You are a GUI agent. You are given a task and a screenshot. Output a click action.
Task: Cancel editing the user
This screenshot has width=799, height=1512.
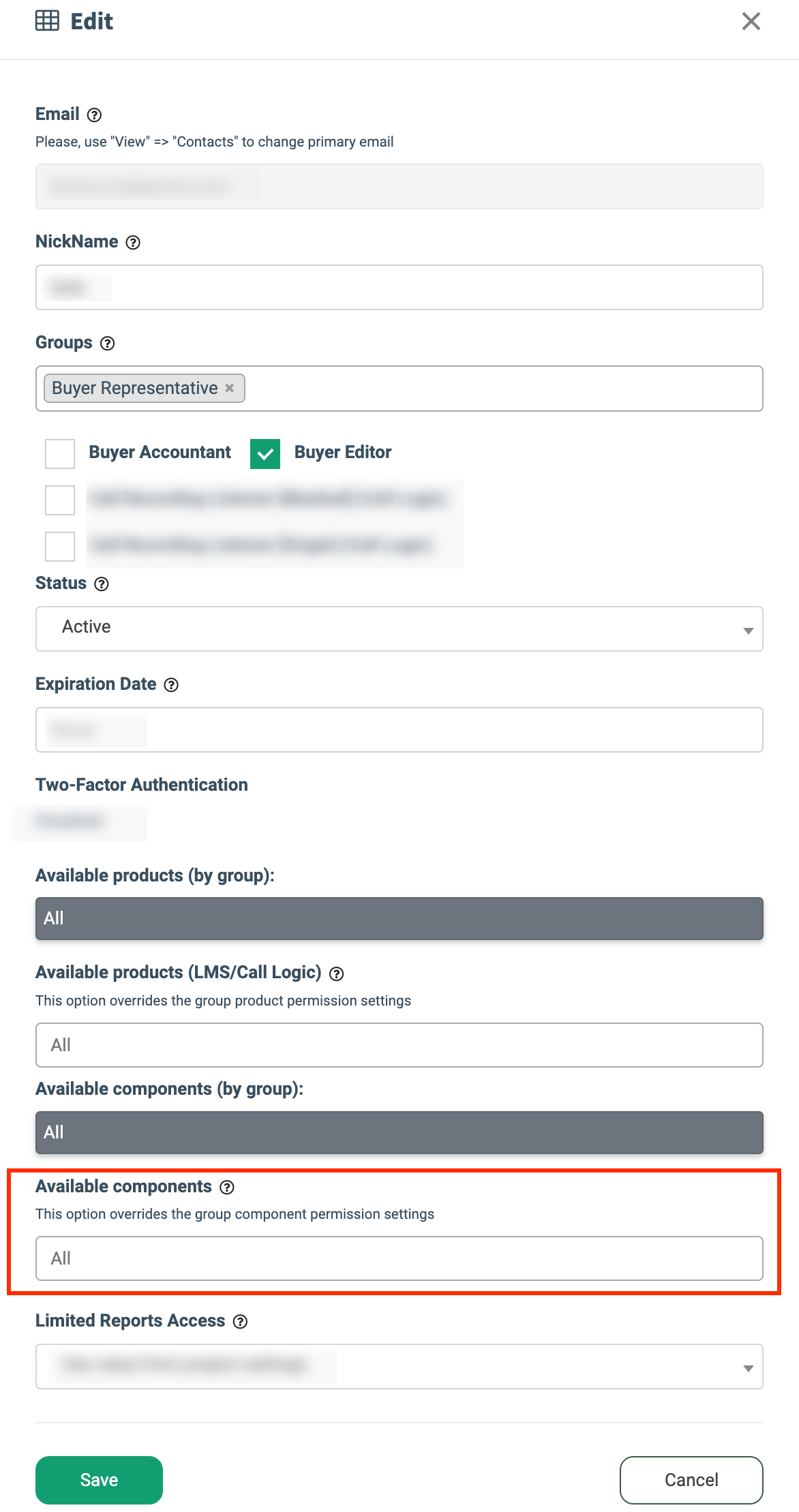pos(691,1480)
